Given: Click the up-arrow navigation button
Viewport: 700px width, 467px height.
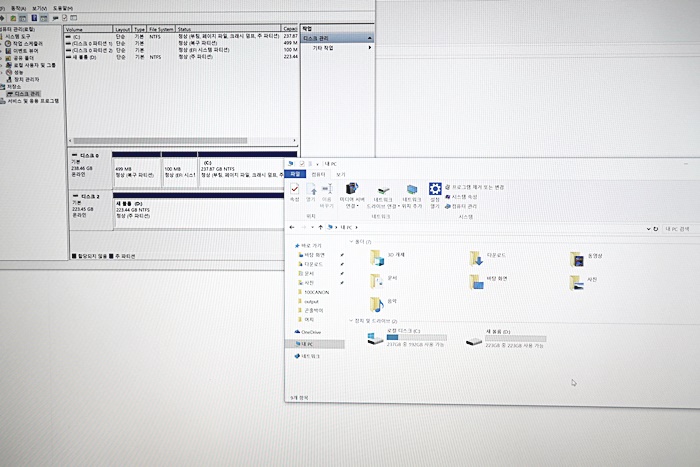Looking at the screenshot, I should (322, 227).
